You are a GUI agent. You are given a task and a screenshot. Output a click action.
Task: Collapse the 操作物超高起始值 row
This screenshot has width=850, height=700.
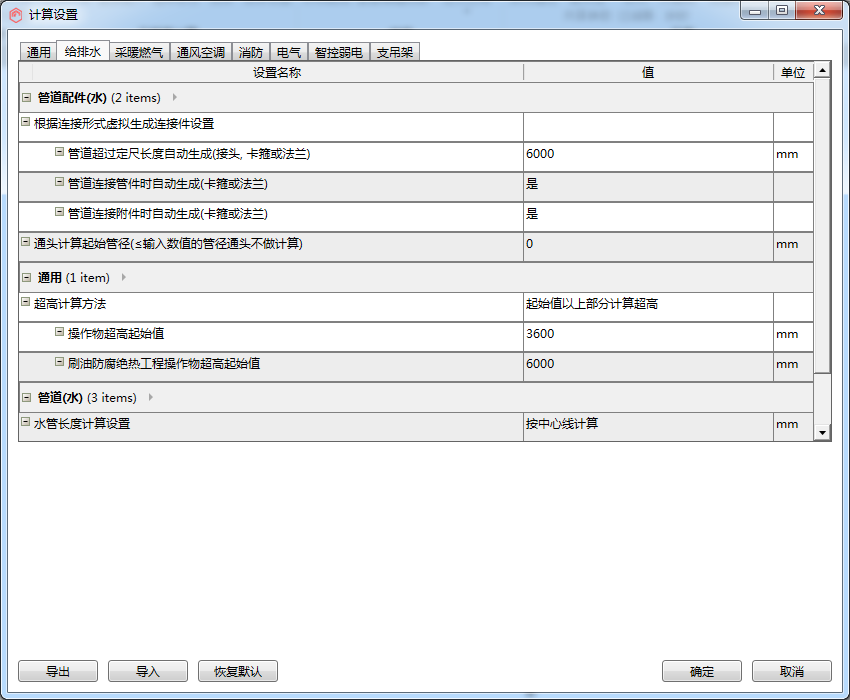pos(60,331)
